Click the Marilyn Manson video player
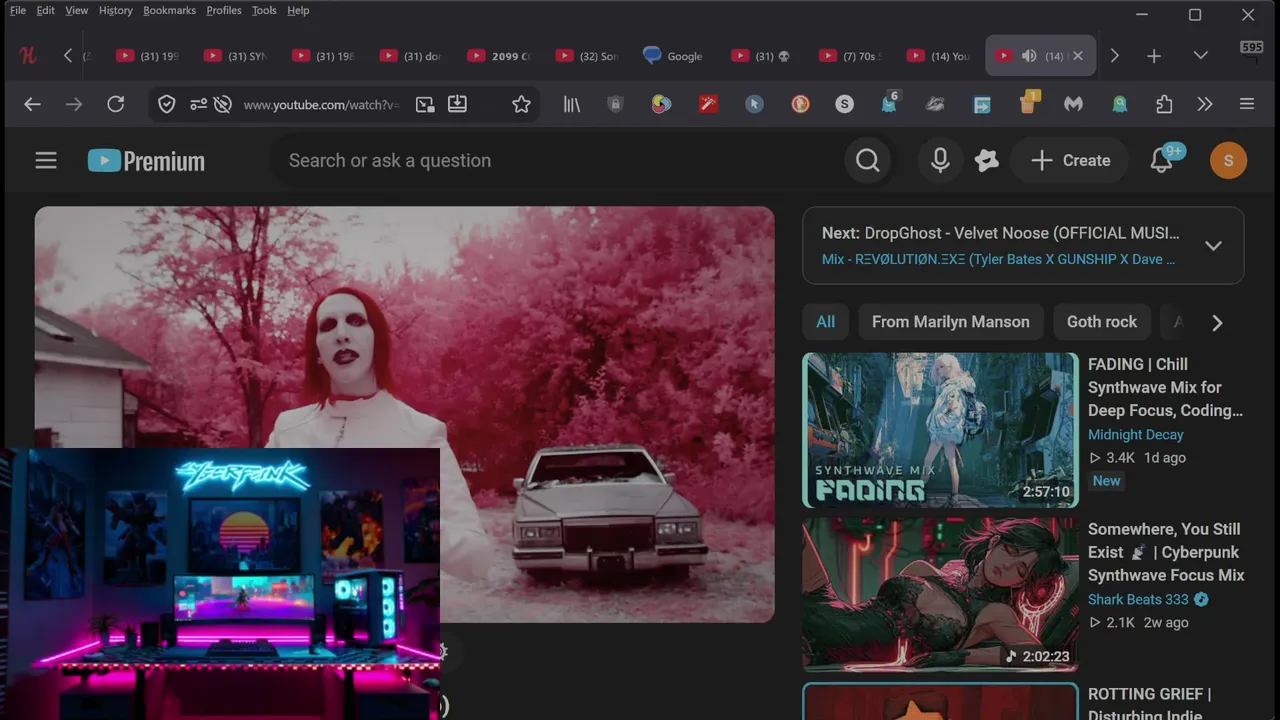 (x=405, y=414)
